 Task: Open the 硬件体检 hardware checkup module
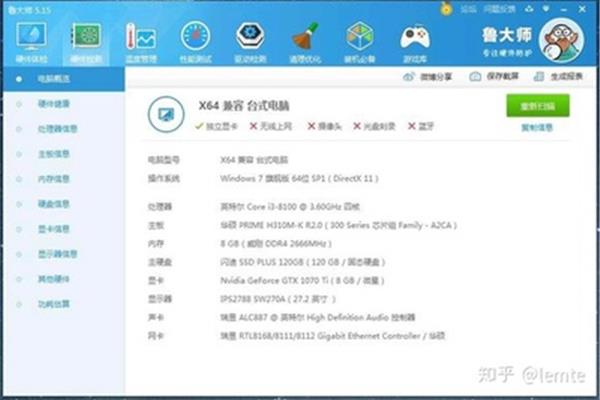point(31,42)
